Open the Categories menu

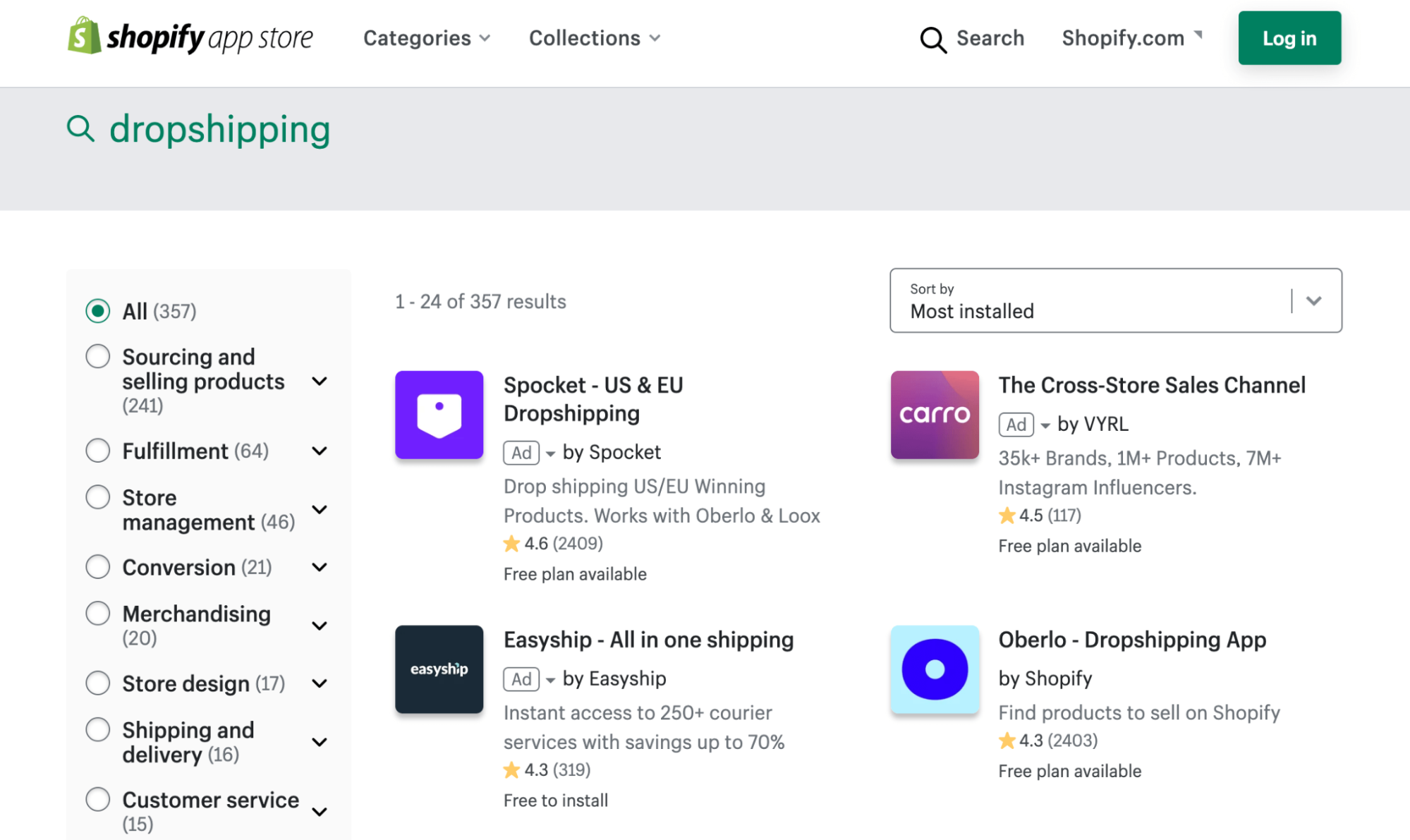point(426,38)
